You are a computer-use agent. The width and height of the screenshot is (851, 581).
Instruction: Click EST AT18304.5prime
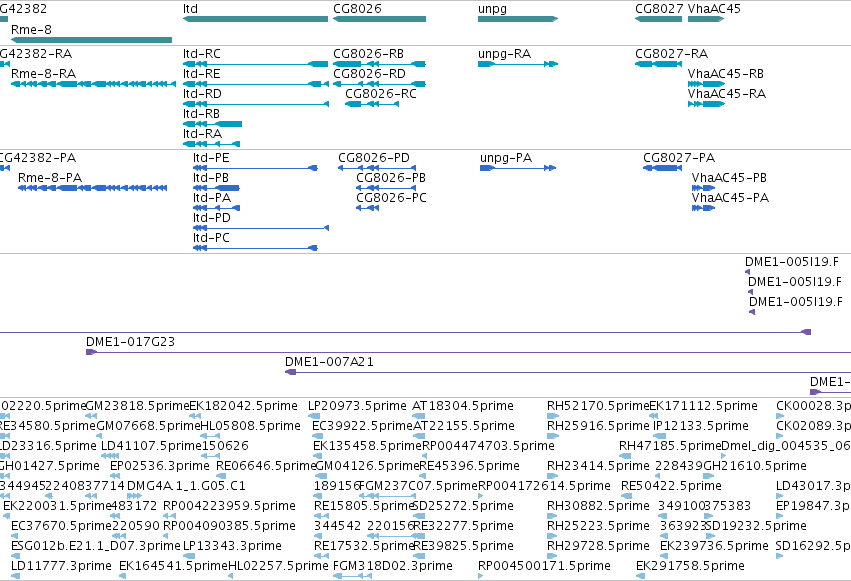pos(463,406)
